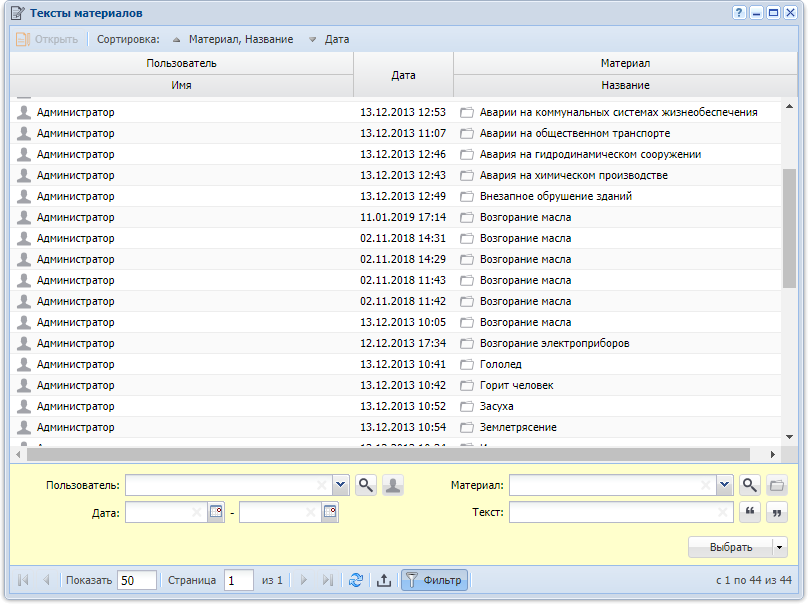The width and height of the screenshot is (808, 604).
Task: Select row Авария на химическом производстве
Action: click(396, 175)
